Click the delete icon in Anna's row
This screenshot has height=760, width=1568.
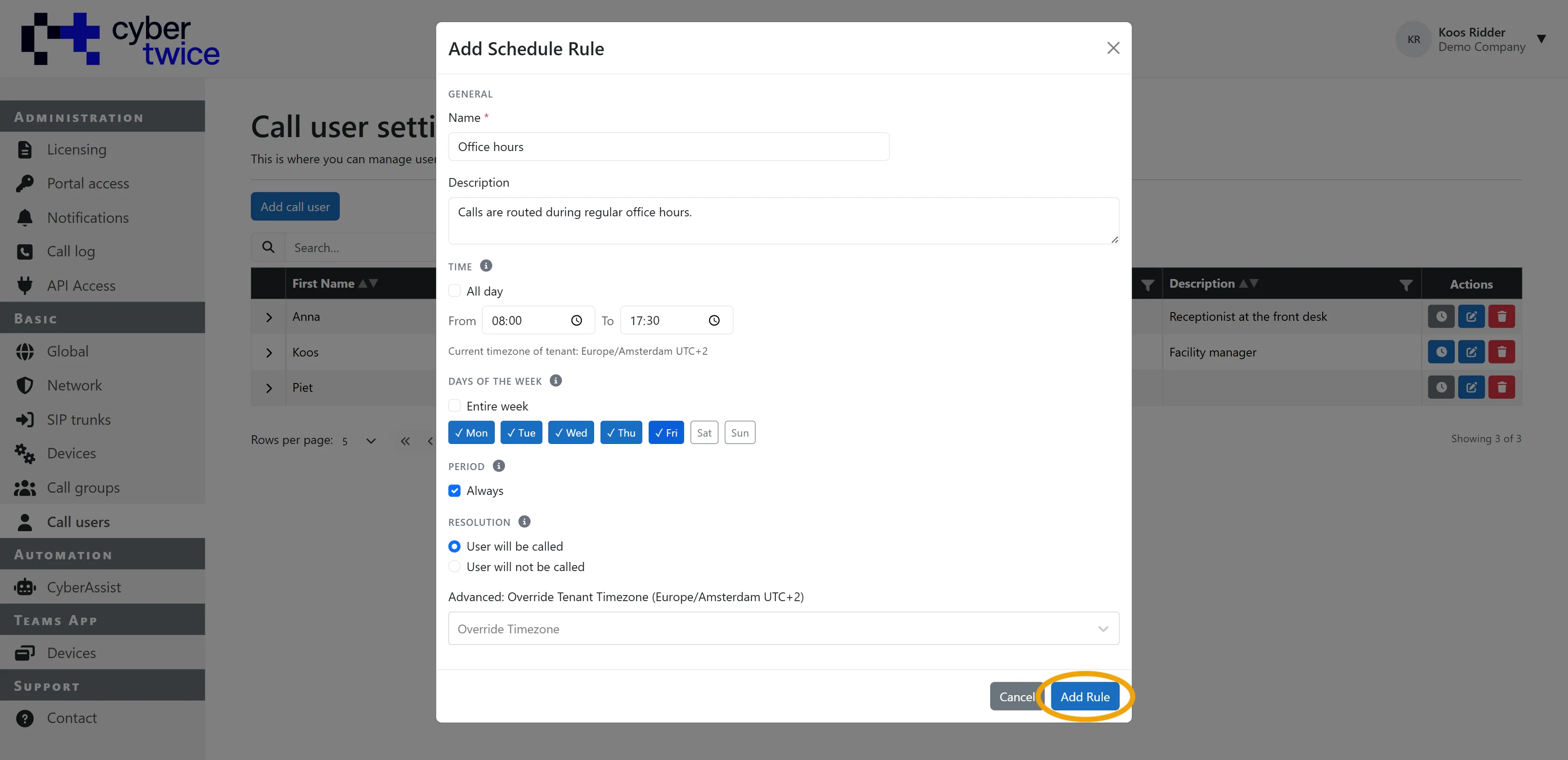coord(1502,316)
